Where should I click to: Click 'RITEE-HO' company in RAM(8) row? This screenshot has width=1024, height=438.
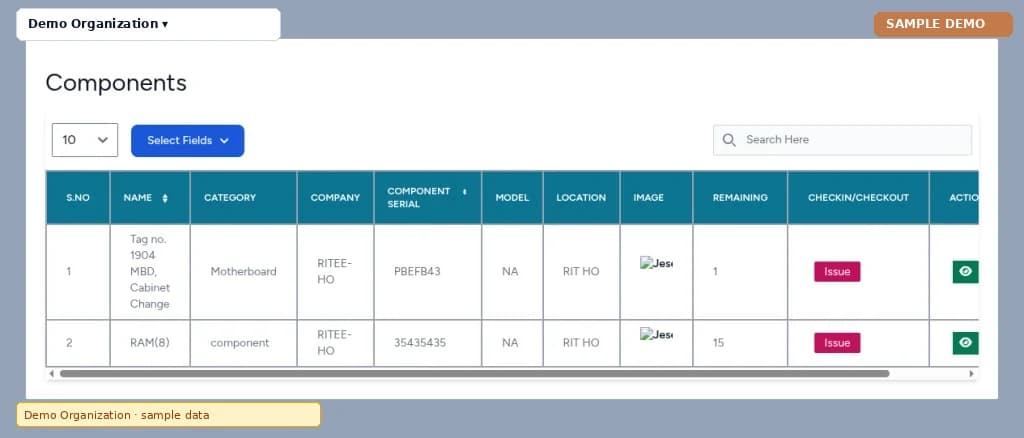pyautogui.click(x=334, y=343)
